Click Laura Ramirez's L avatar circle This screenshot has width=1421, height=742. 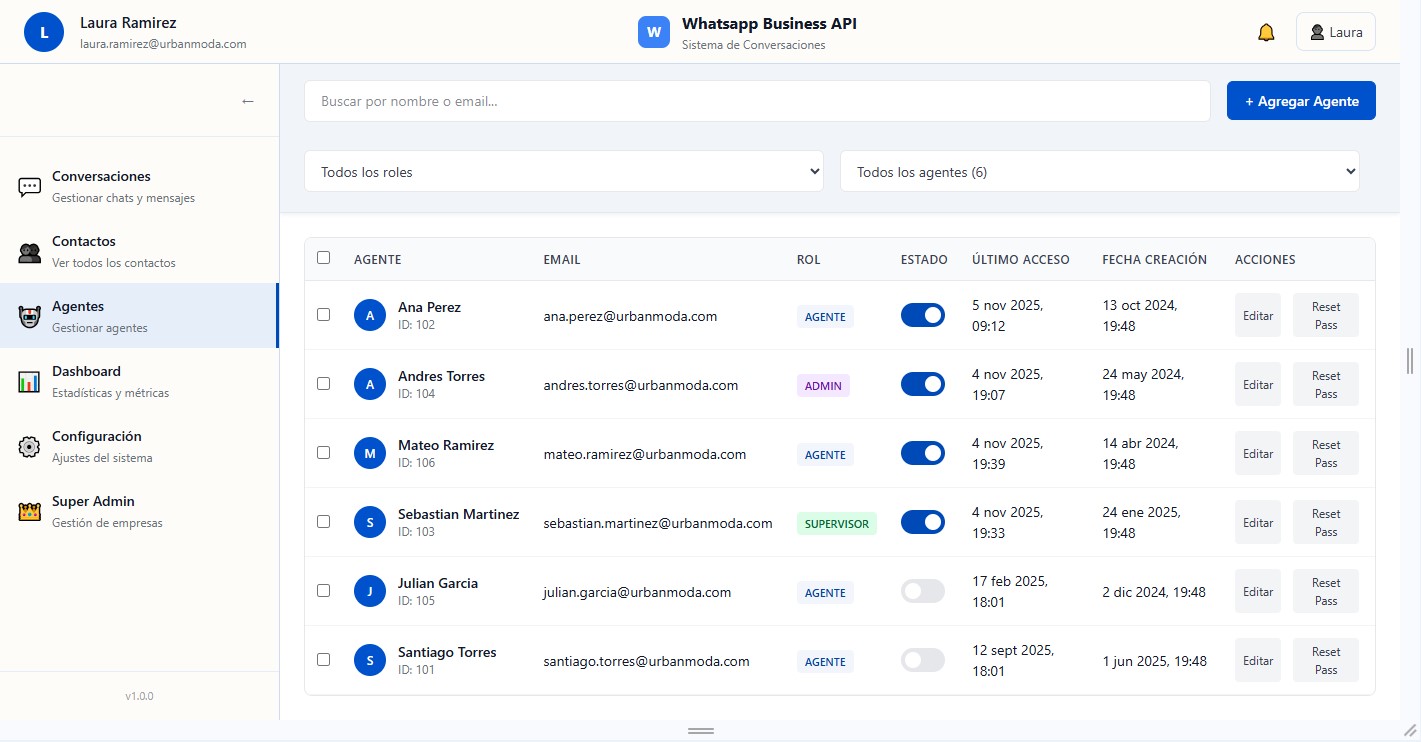tap(44, 32)
